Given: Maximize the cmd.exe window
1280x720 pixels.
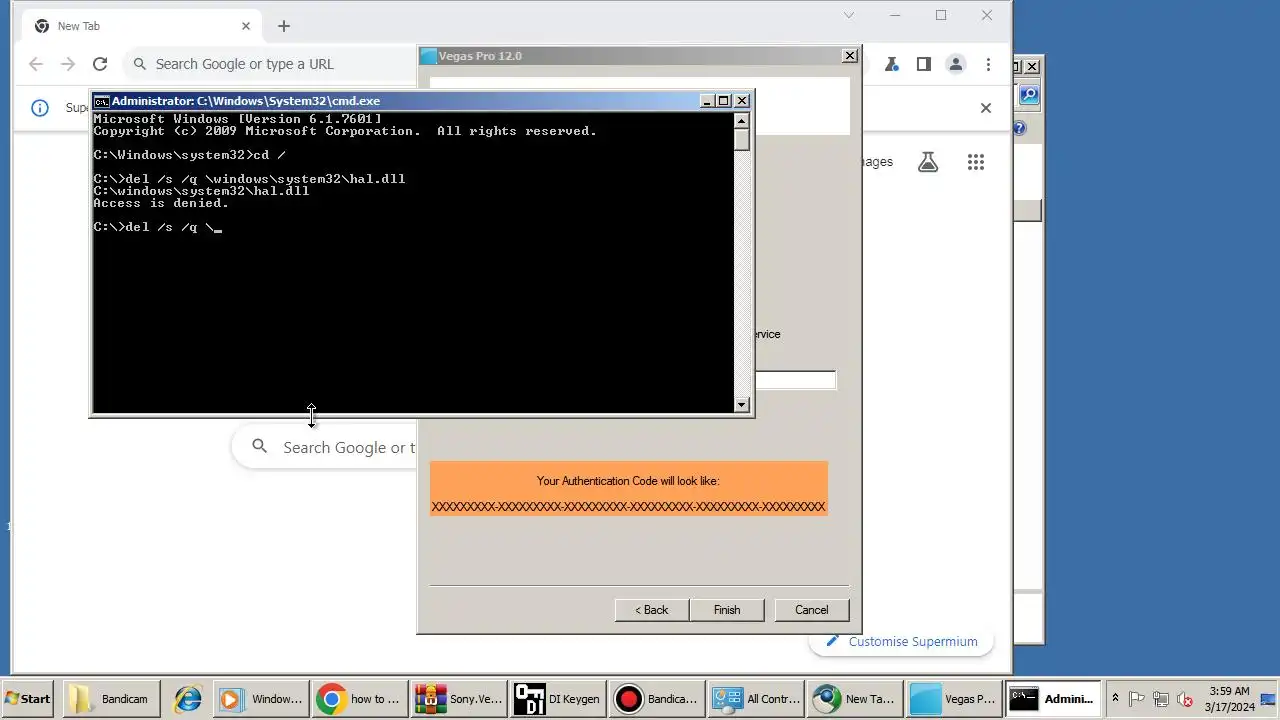Looking at the screenshot, I should pos(724,101).
